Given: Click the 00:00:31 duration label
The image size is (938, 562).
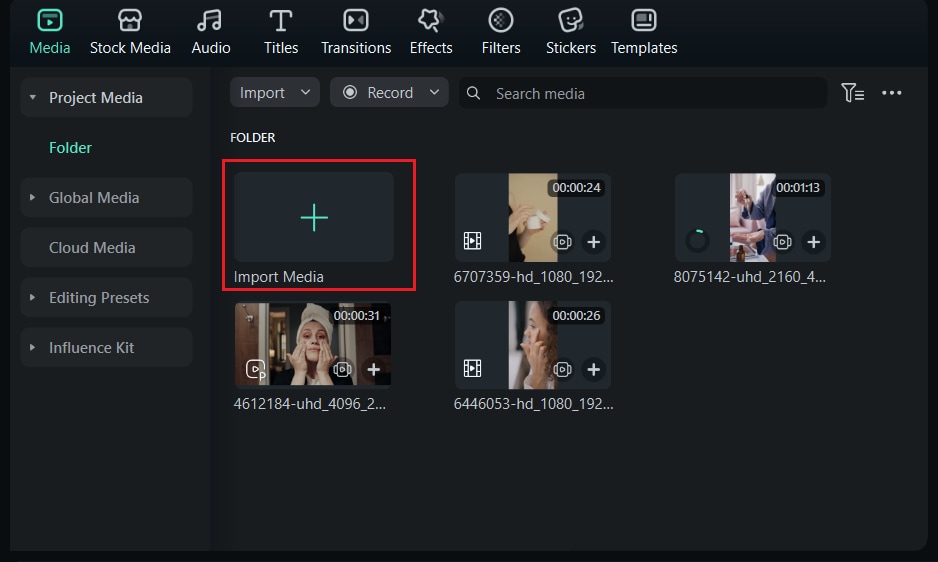Looking at the screenshot, I should [x=357, y=315].
